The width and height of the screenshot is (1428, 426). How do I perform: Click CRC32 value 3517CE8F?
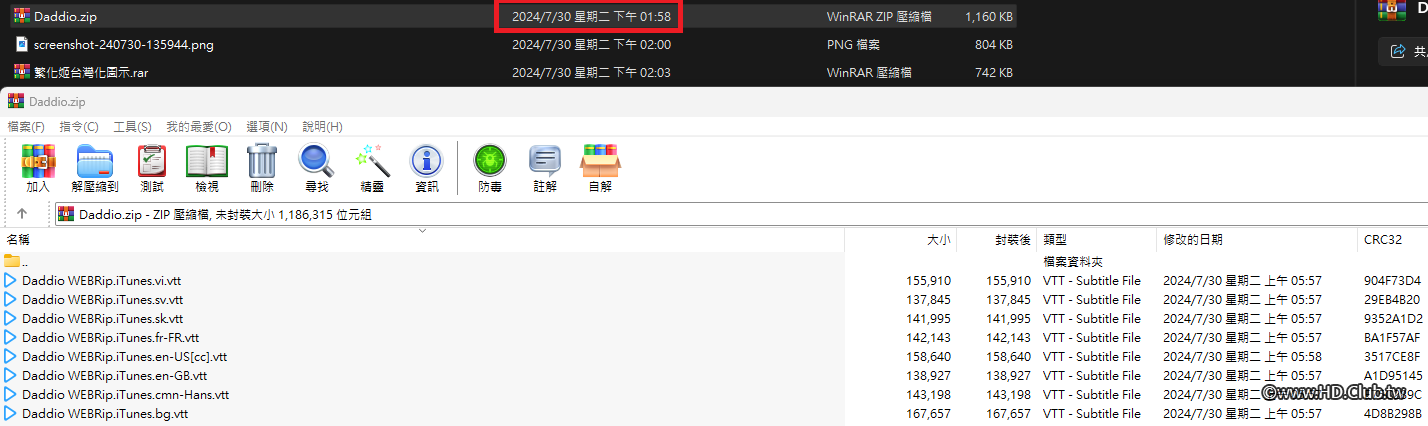[1392, 356]
